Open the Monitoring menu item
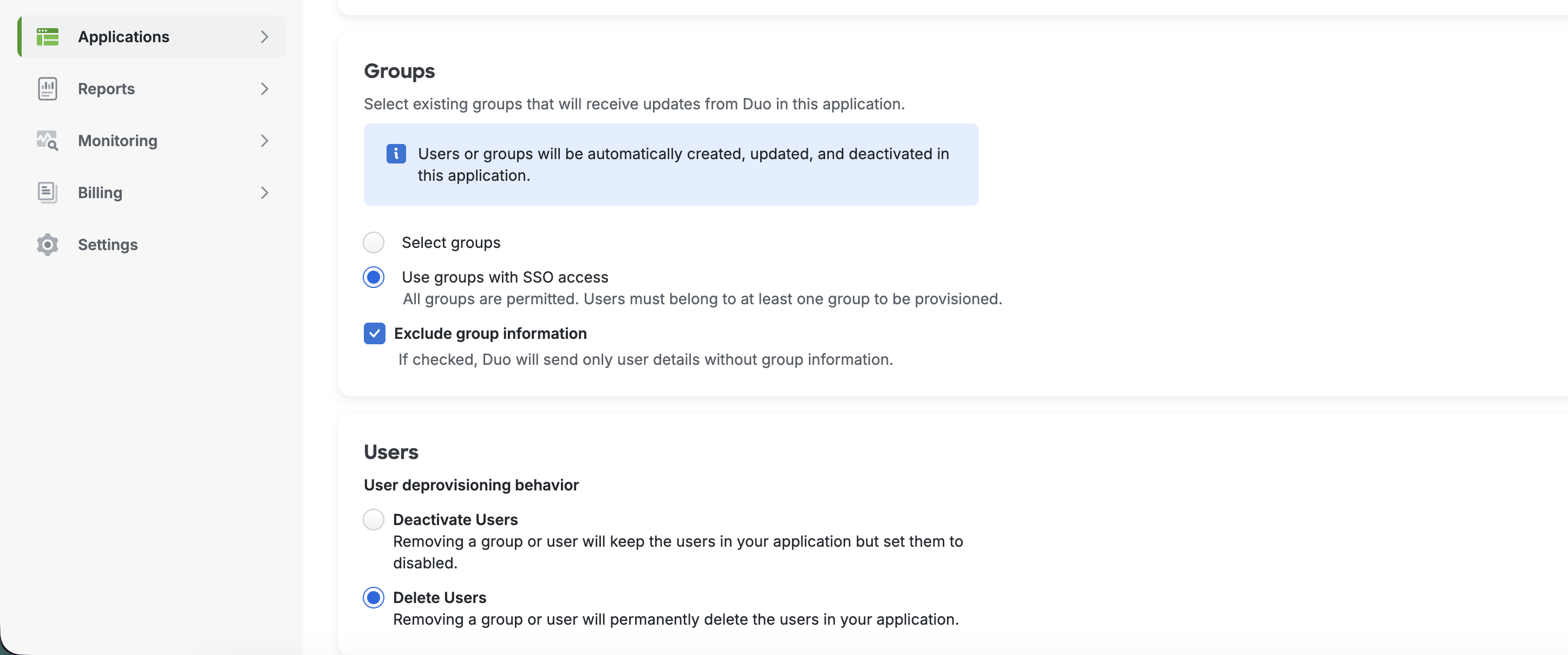Screen dimensions: 1568x655 152,141
